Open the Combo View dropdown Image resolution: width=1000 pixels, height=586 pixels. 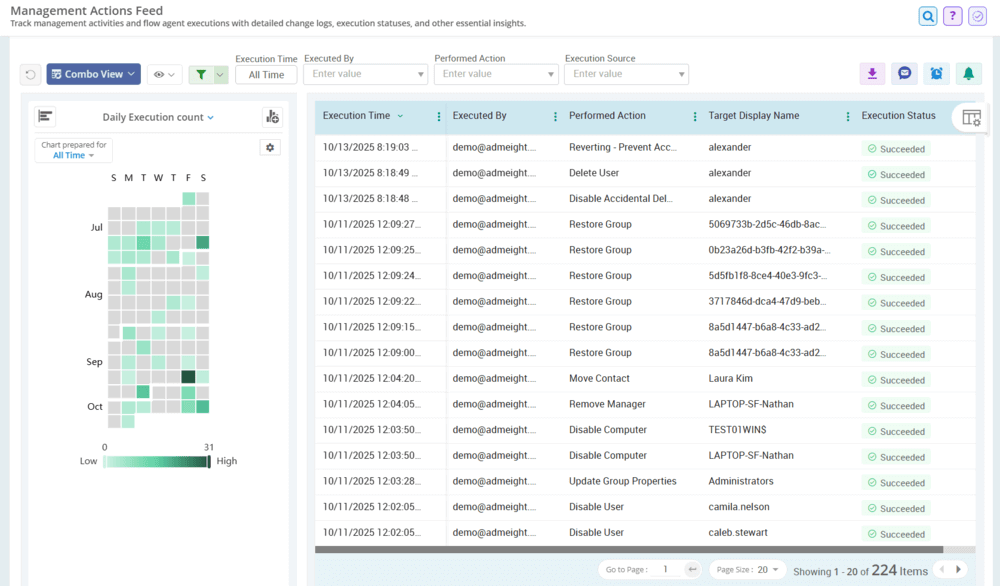93,73
